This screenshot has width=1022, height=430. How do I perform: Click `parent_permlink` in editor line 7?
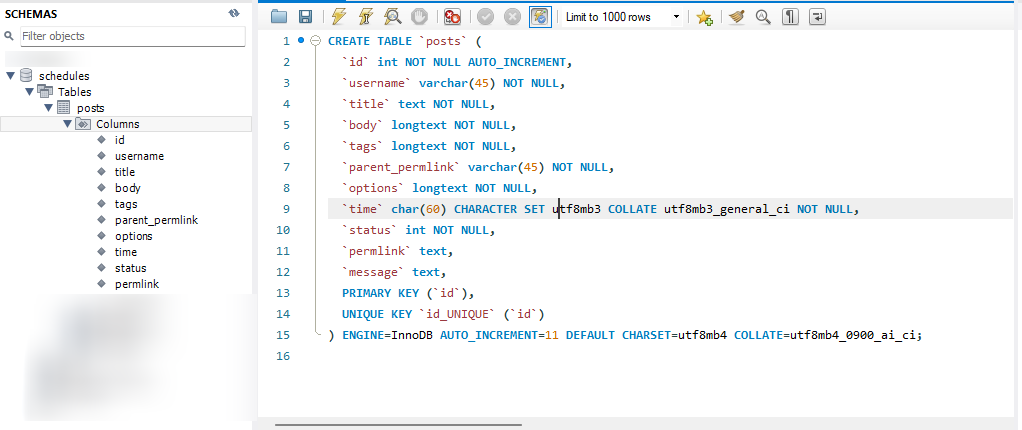pos(402,167)
